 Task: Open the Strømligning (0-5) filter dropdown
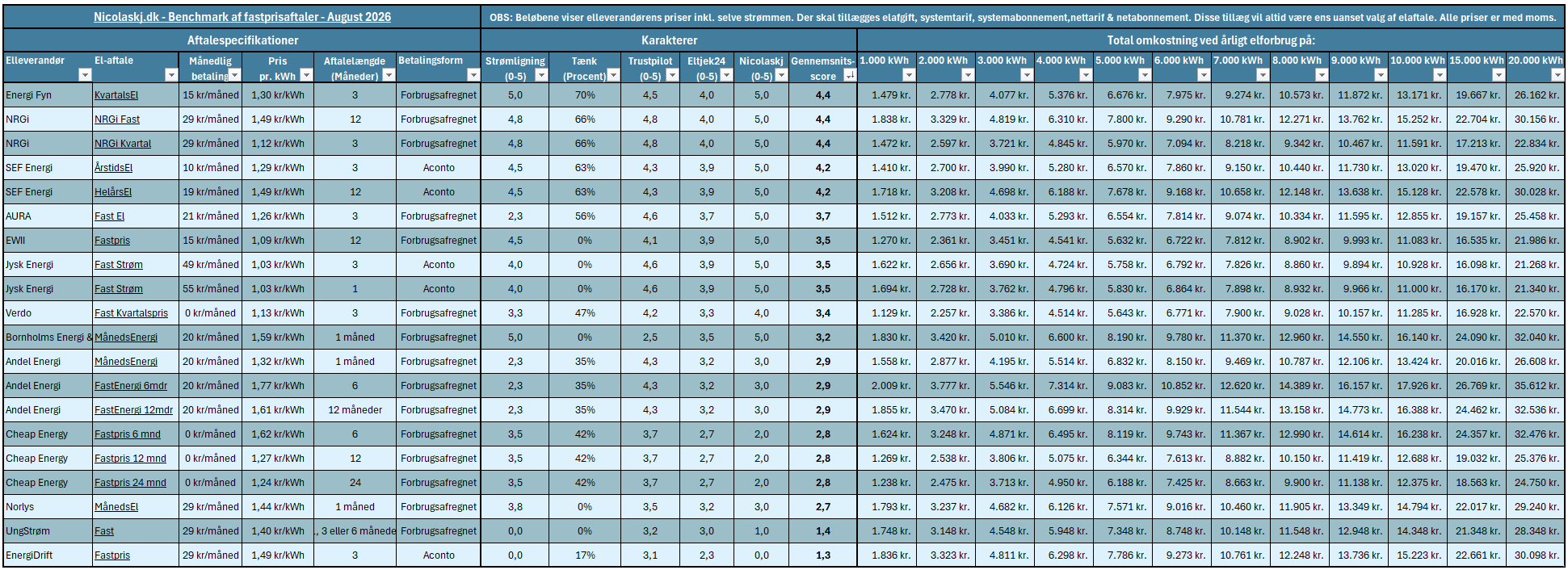pos(541,75)
